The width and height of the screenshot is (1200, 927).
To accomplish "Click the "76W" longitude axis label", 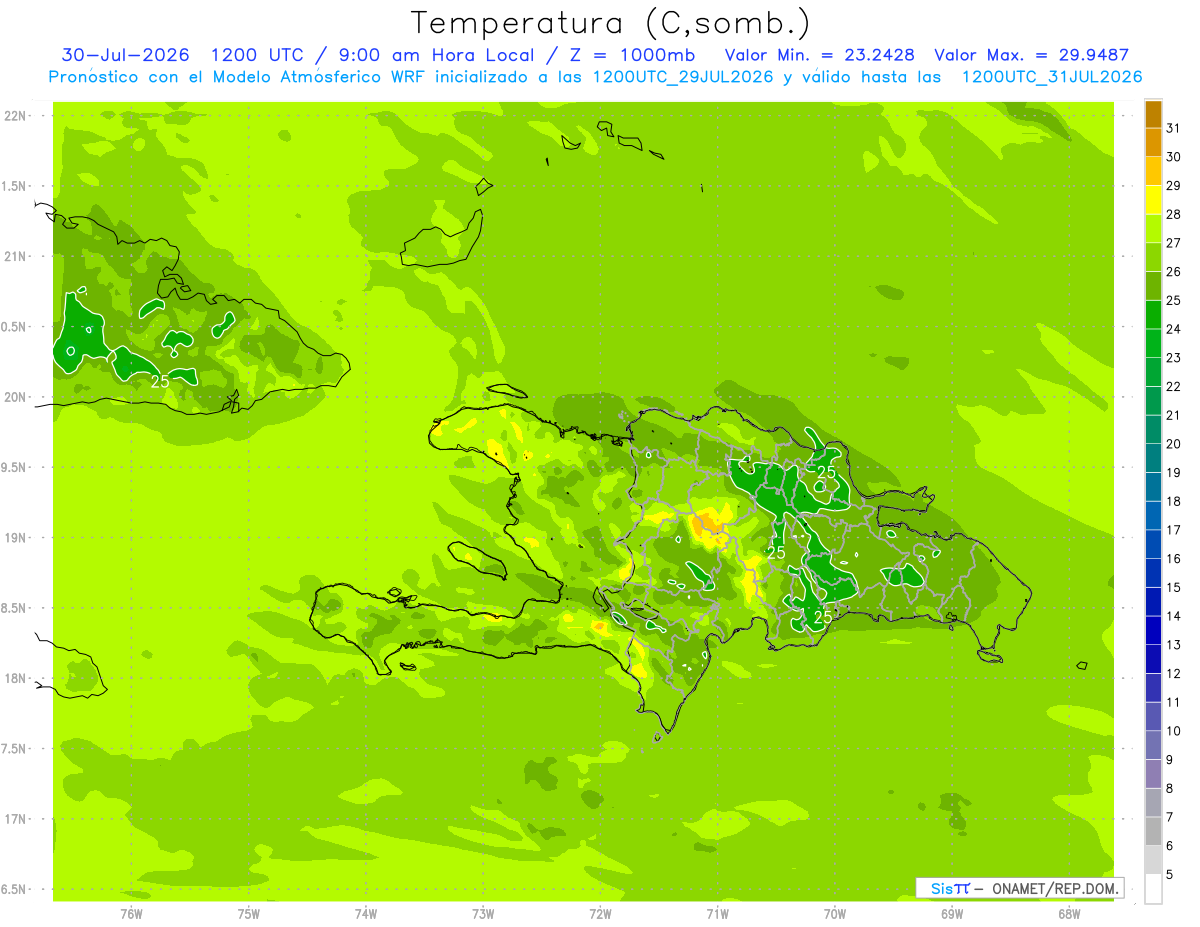I will pos(131,914).
